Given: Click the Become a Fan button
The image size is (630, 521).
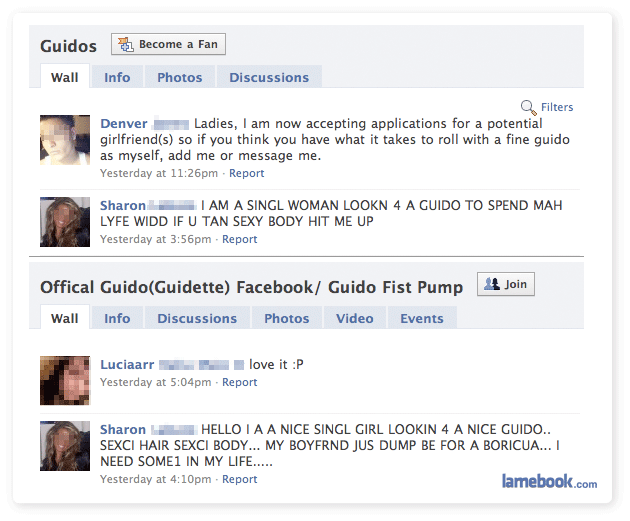Looking at the screenshot, I should tap(168, 44).
